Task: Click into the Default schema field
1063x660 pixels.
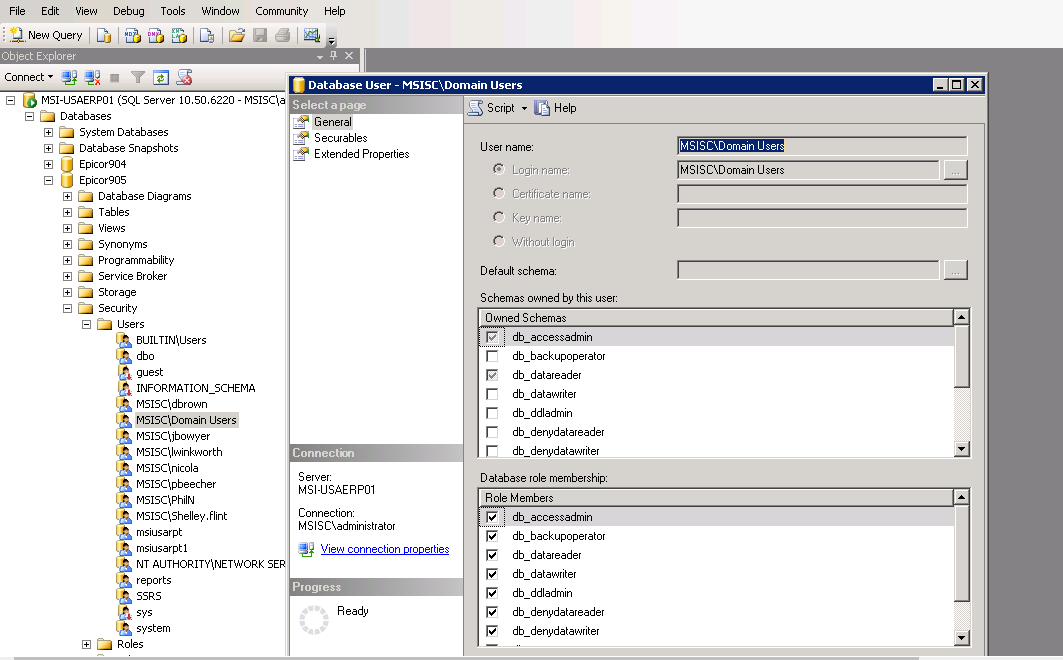Action: pos(808,270)
